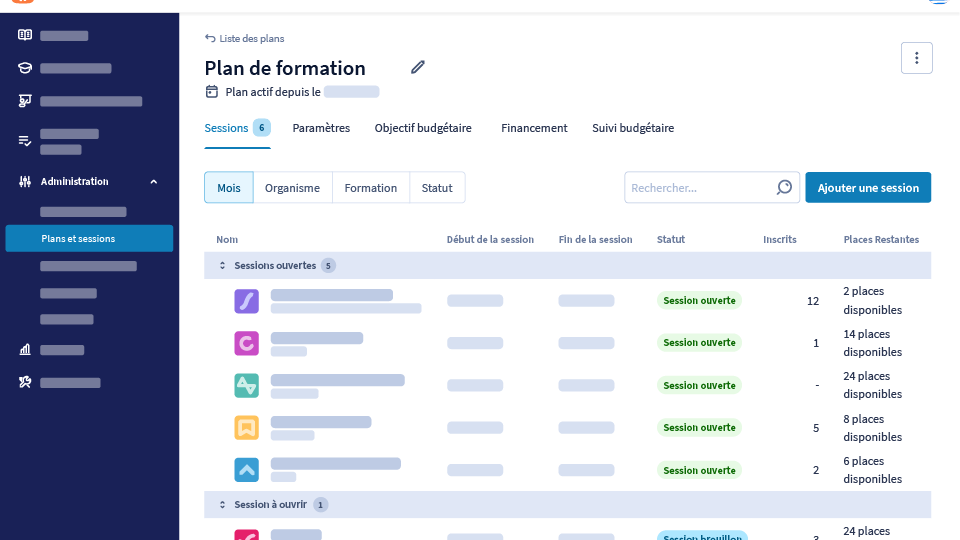Go back to Liste des plans
The height and width of the screenshot is (540, 960).
245,38
